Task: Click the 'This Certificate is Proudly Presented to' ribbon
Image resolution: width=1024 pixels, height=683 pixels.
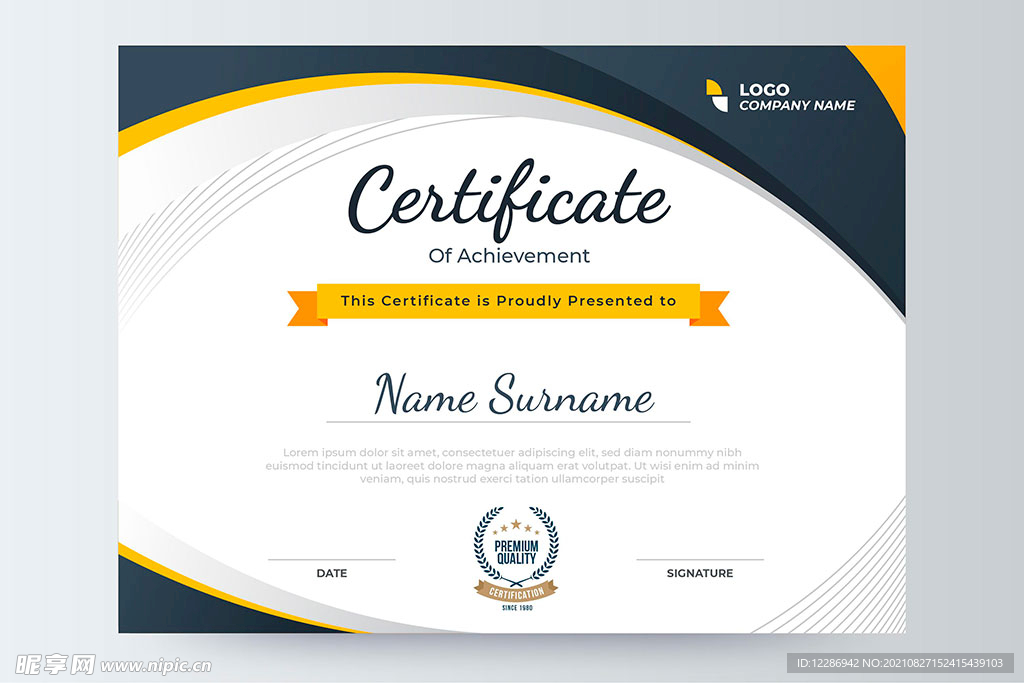Action: [x=508, y=303]
